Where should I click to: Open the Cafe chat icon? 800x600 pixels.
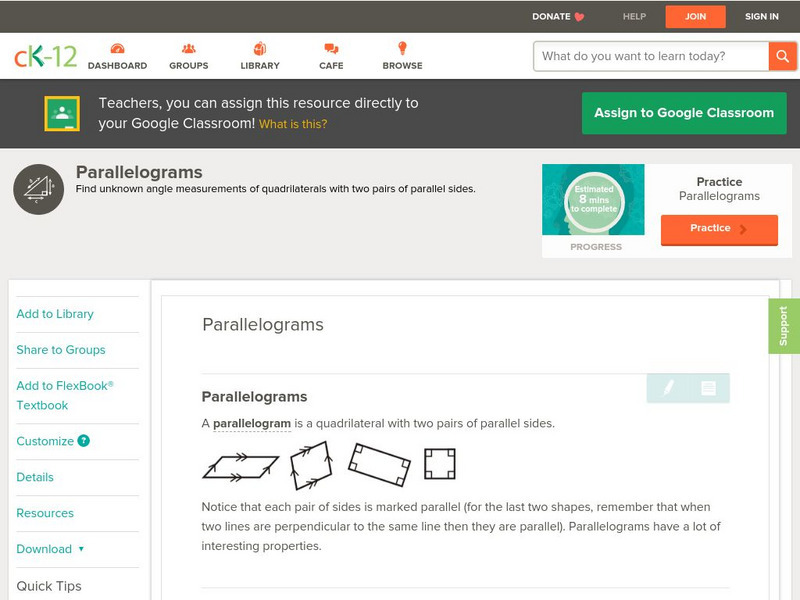tap(331, 49)
